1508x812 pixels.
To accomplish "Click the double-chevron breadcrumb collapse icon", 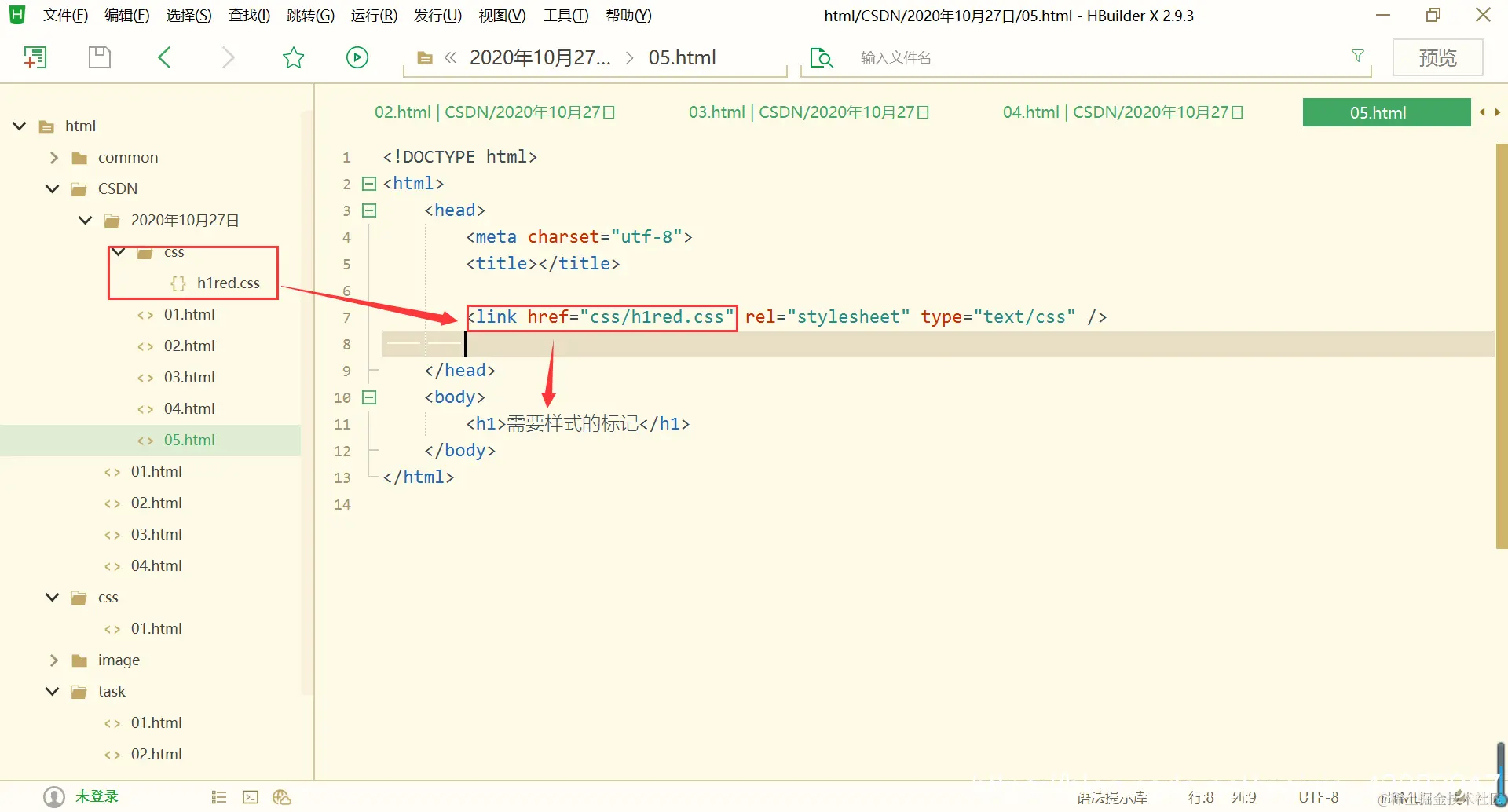I will (x=450, y=57).
